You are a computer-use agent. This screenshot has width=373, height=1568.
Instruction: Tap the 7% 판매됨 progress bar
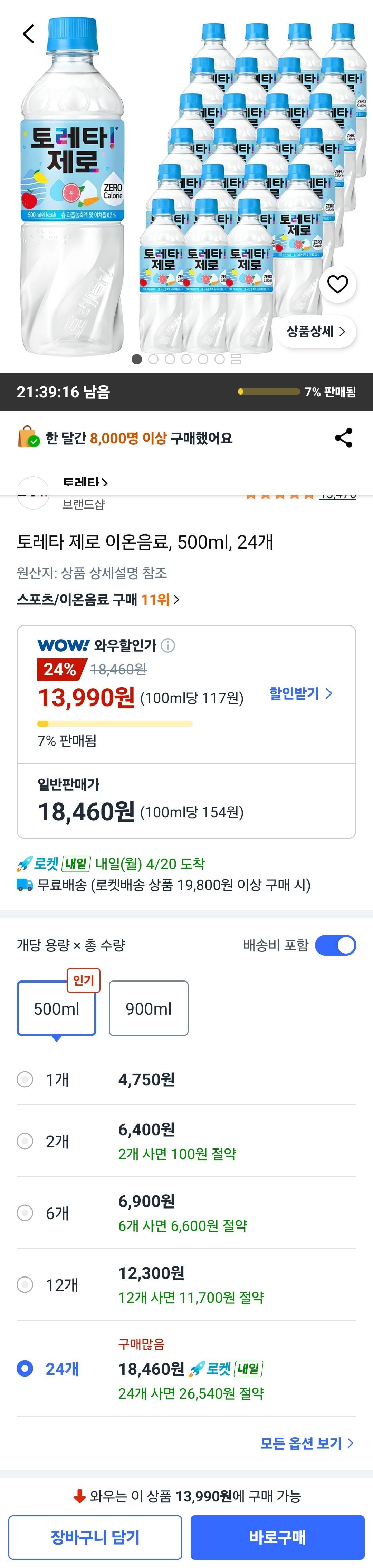point(115,724)
